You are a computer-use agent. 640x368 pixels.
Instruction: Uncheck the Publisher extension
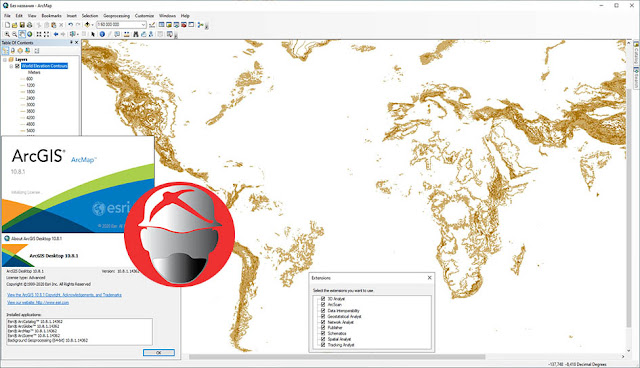[323, 328]
